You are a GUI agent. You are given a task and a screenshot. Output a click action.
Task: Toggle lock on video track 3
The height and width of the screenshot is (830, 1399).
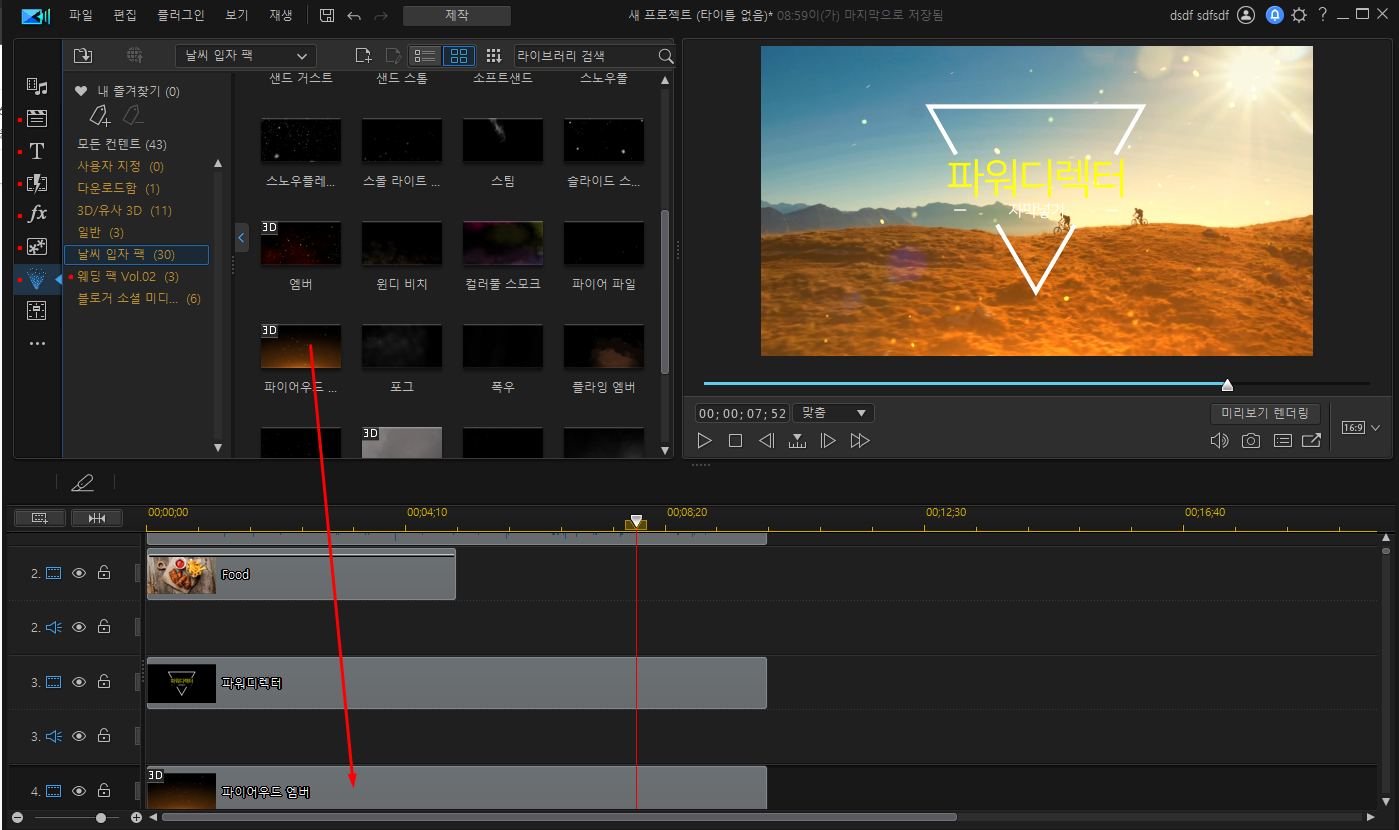[104, 682]
